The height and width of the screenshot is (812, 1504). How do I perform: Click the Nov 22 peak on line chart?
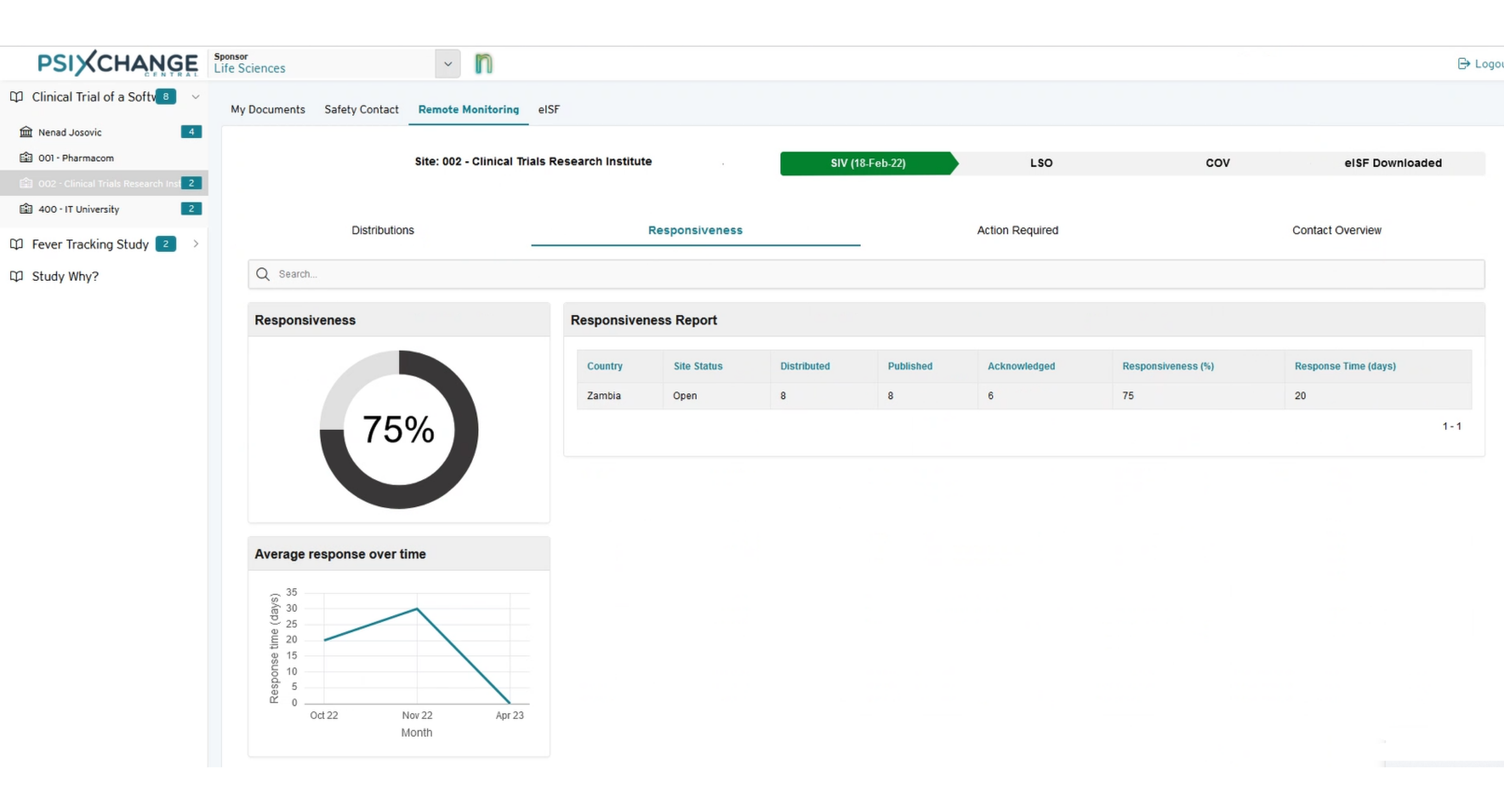[417, 609]
